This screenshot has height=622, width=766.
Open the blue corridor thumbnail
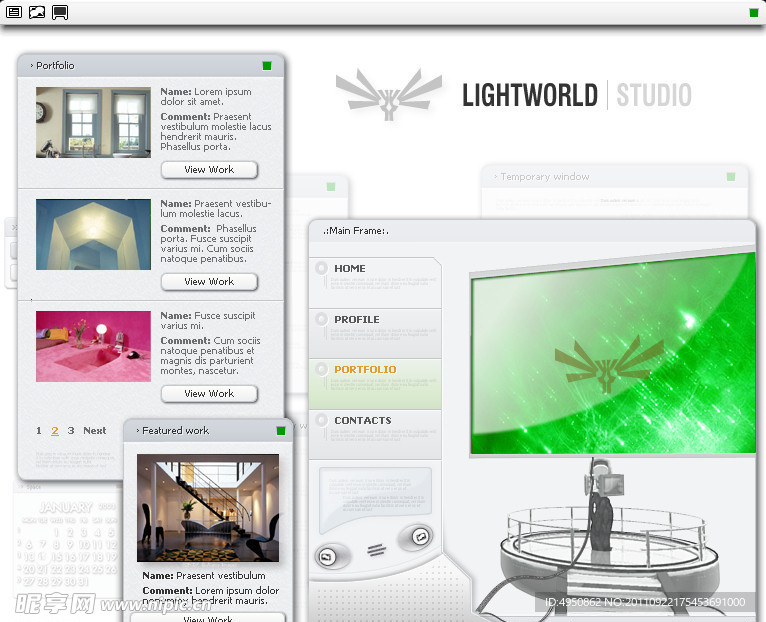(93, 234)
